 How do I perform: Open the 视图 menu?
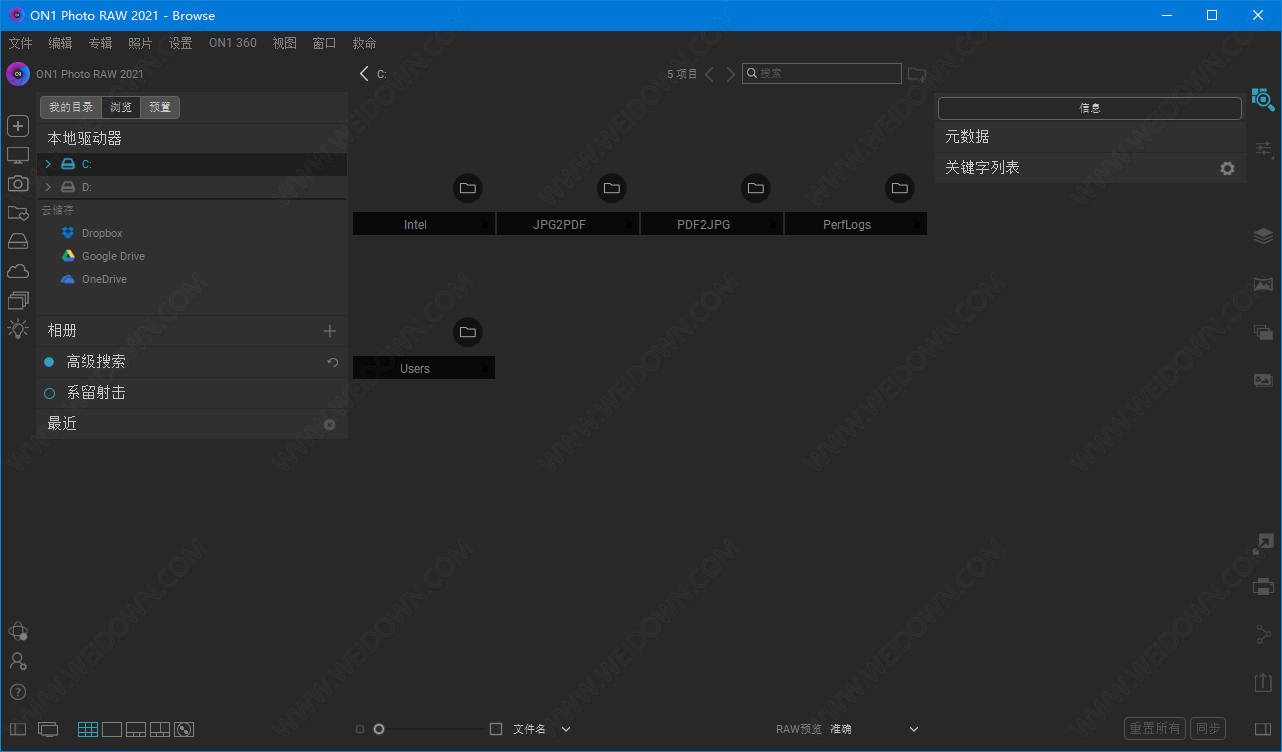(285, 43)
